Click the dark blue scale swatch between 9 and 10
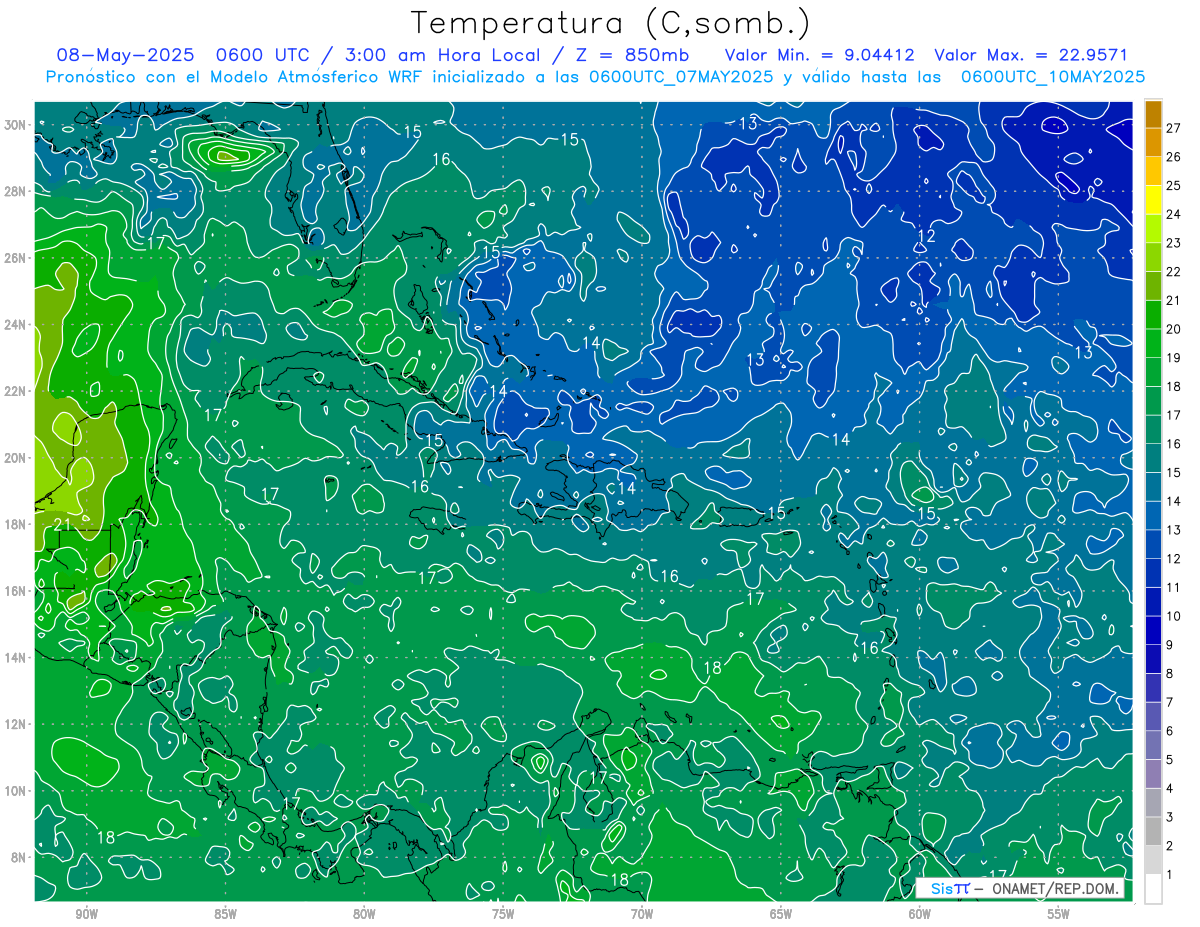 1153,630
